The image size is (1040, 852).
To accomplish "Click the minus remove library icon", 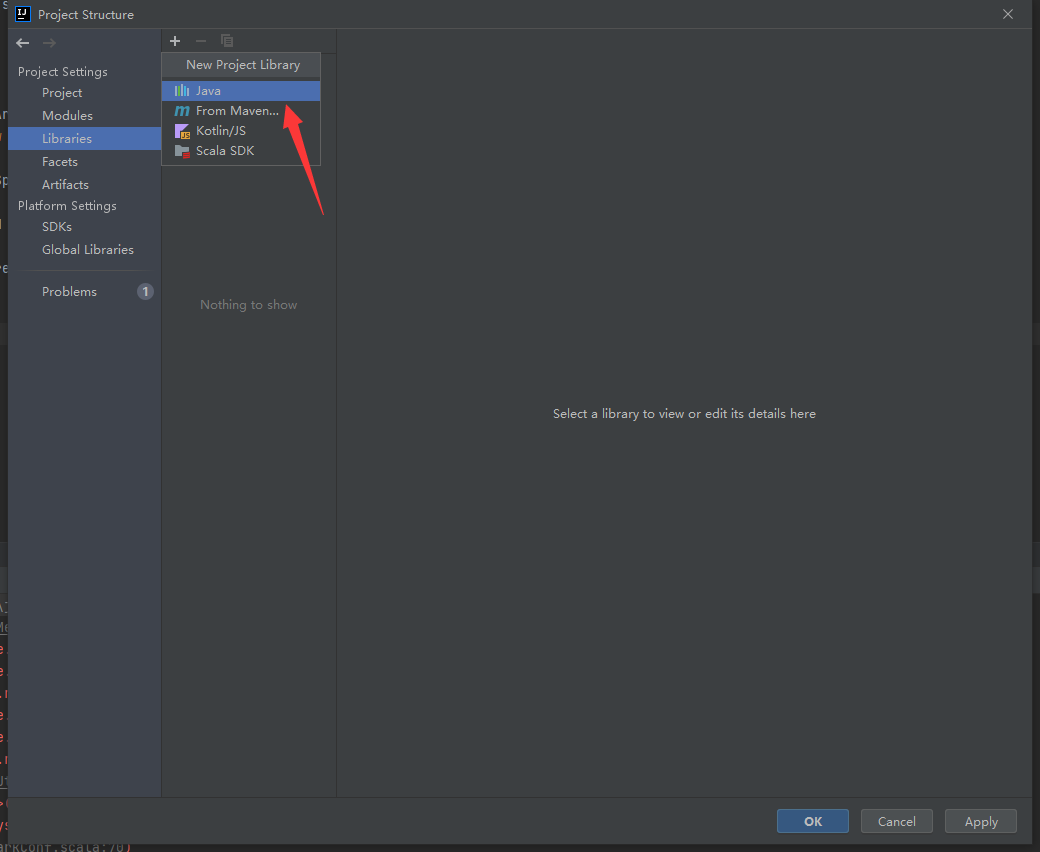I will pyautogui.click(x=201, y=41).
